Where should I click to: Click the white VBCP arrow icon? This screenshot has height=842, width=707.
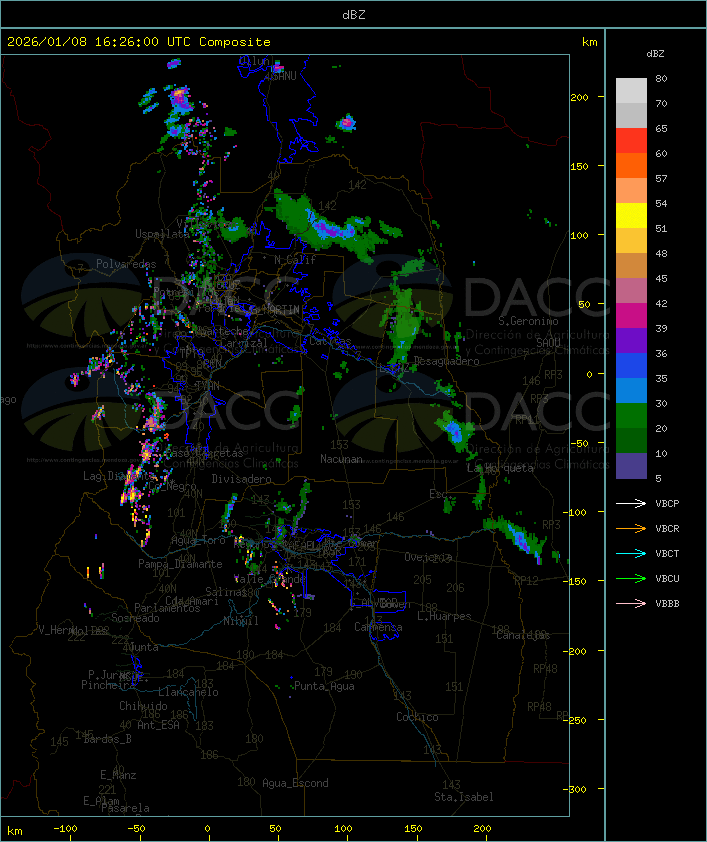point(632,503)
